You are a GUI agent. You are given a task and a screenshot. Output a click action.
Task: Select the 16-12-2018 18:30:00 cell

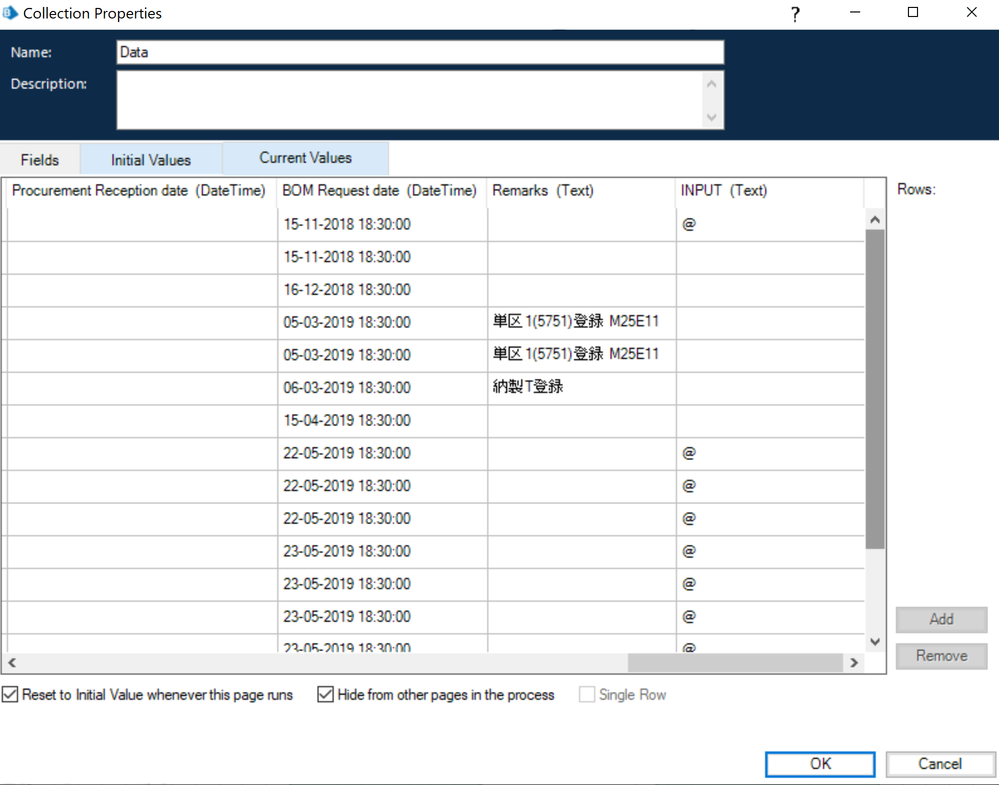tap(382, 290)
